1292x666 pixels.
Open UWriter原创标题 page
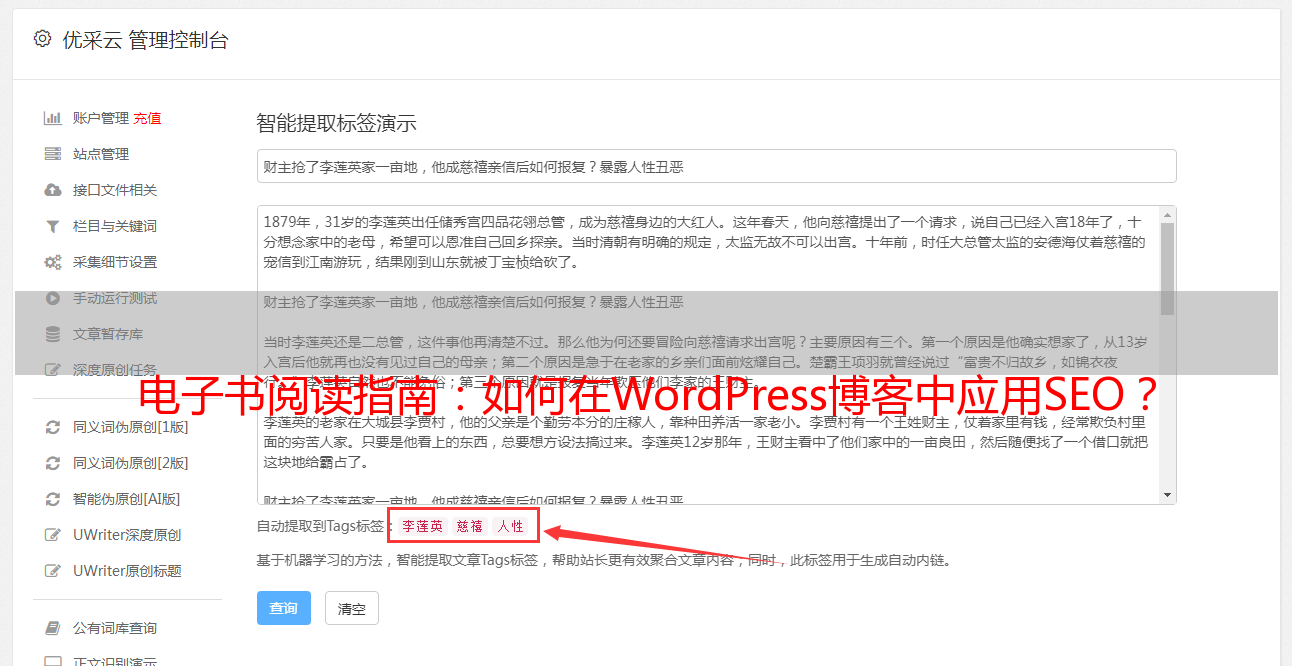pos(127,571)
